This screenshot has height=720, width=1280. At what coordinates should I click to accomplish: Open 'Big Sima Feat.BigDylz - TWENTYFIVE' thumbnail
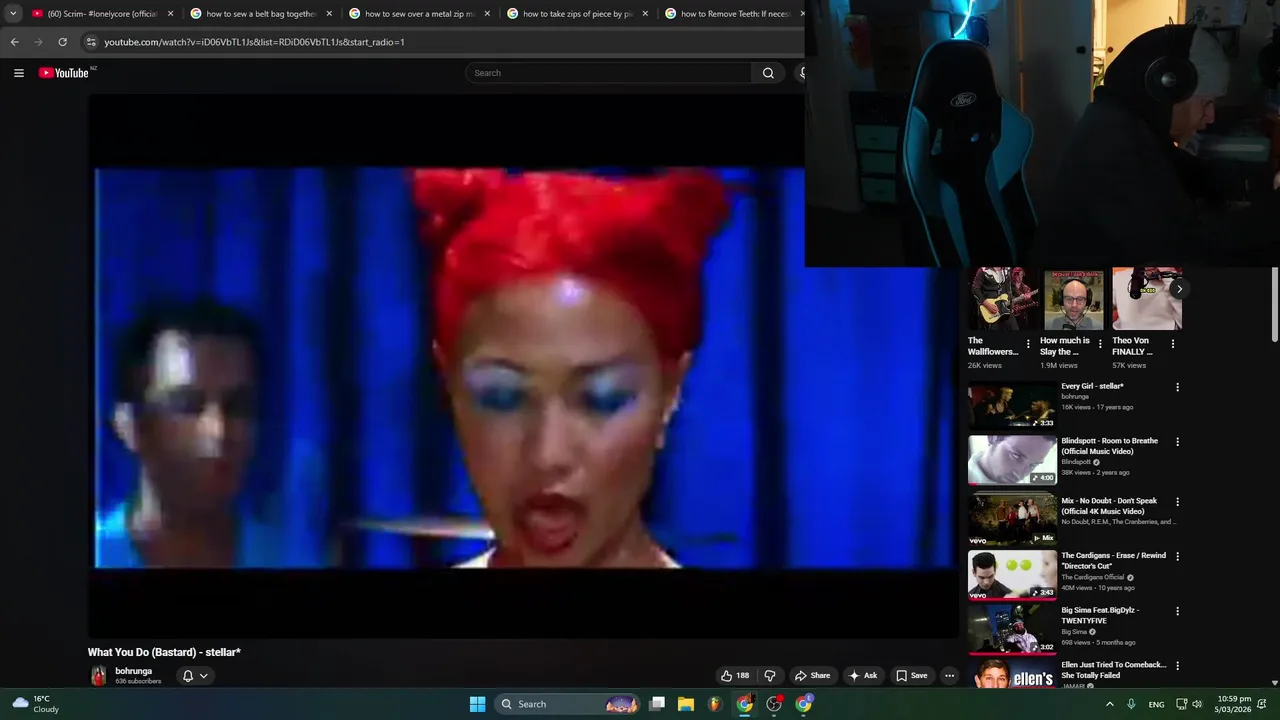click(x=1012, y=629)
